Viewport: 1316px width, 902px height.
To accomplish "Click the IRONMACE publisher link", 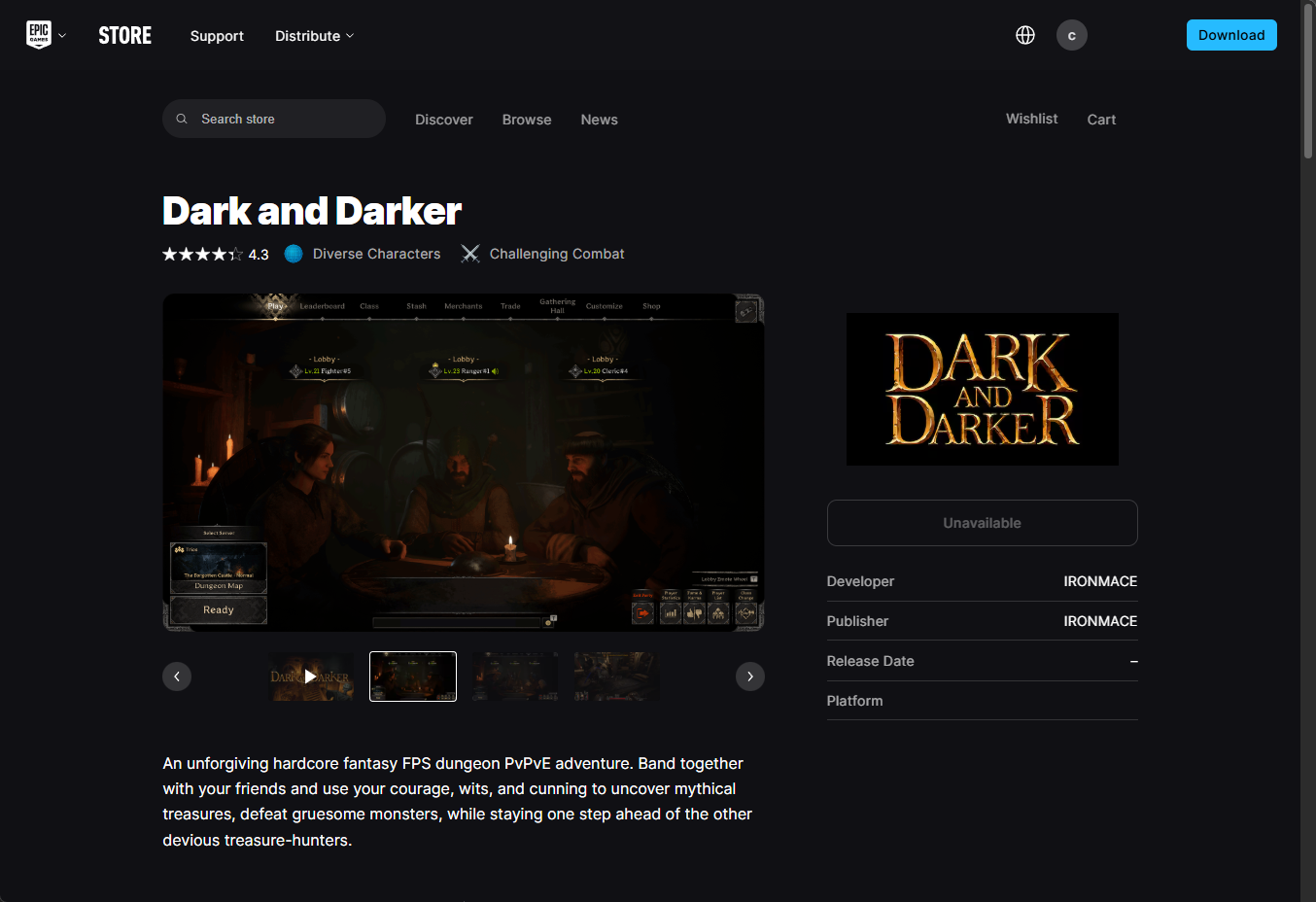I will 1100,621.
